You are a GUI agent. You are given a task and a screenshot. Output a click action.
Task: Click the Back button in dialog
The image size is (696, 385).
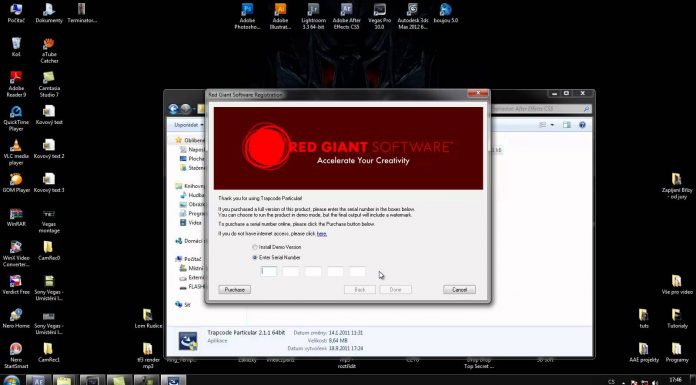pos(360,290)
